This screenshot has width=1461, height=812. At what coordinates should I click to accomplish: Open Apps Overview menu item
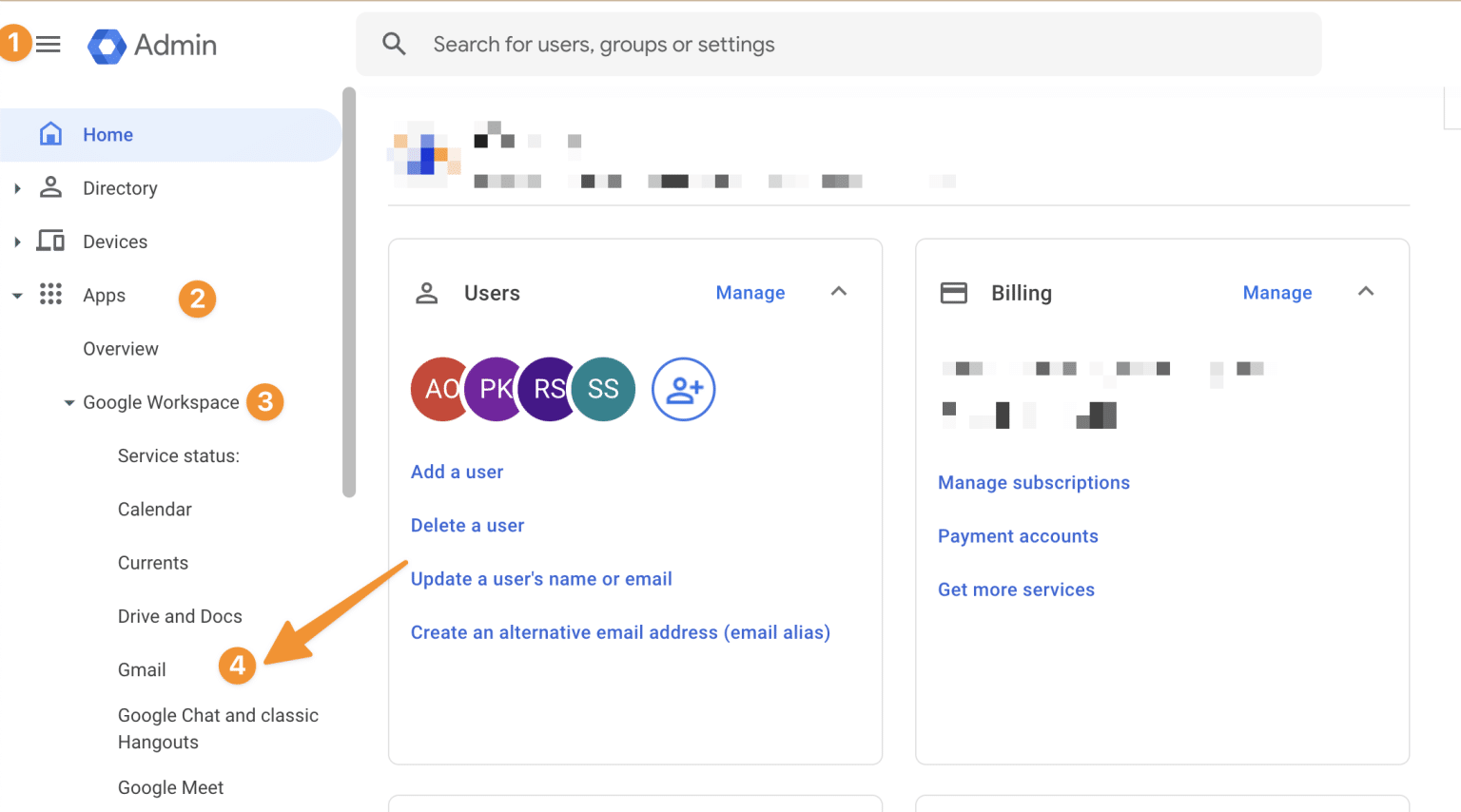pos(121,349)
